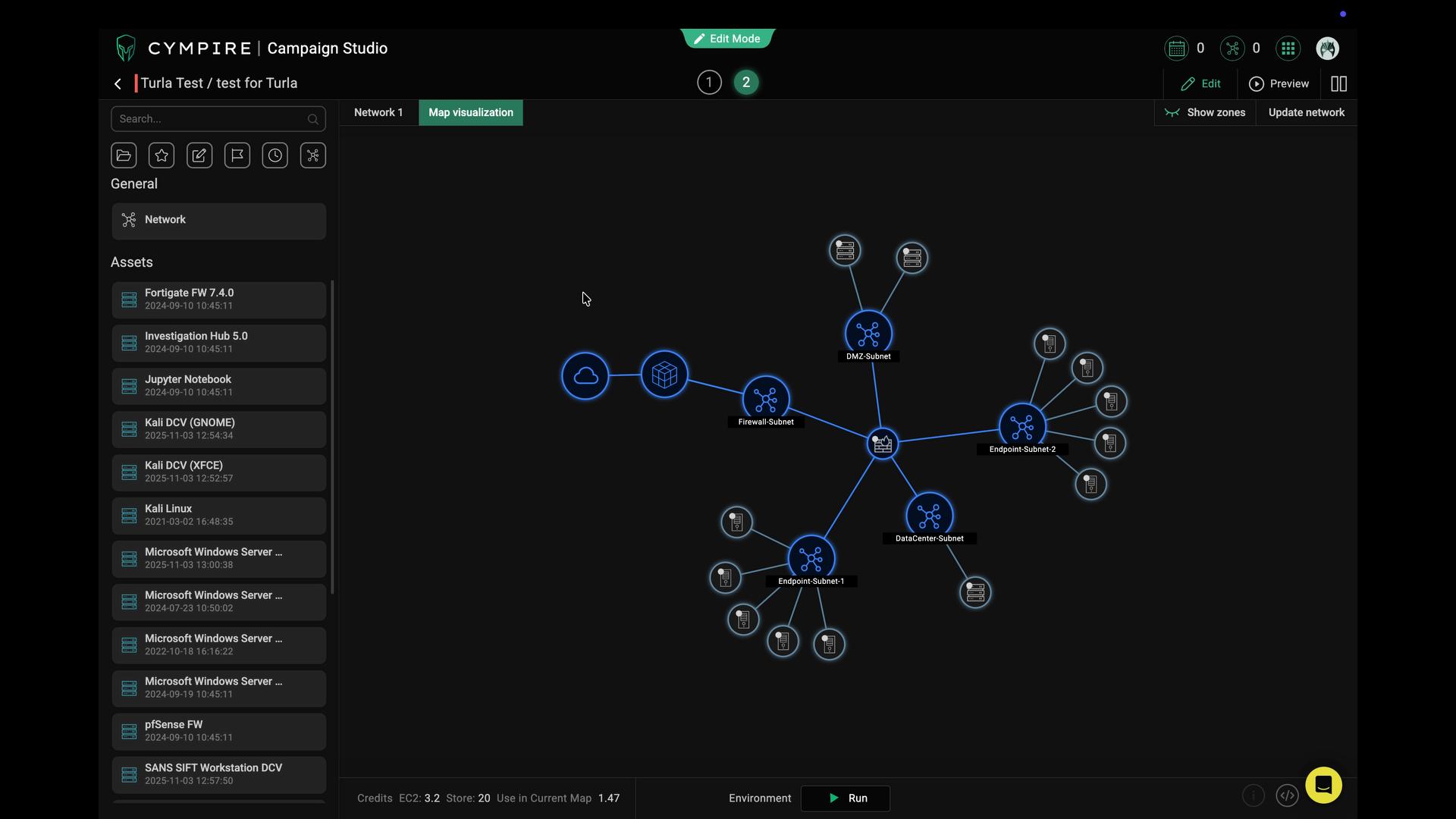
Task: Open the code view icon
Action: click(1287, 795)
